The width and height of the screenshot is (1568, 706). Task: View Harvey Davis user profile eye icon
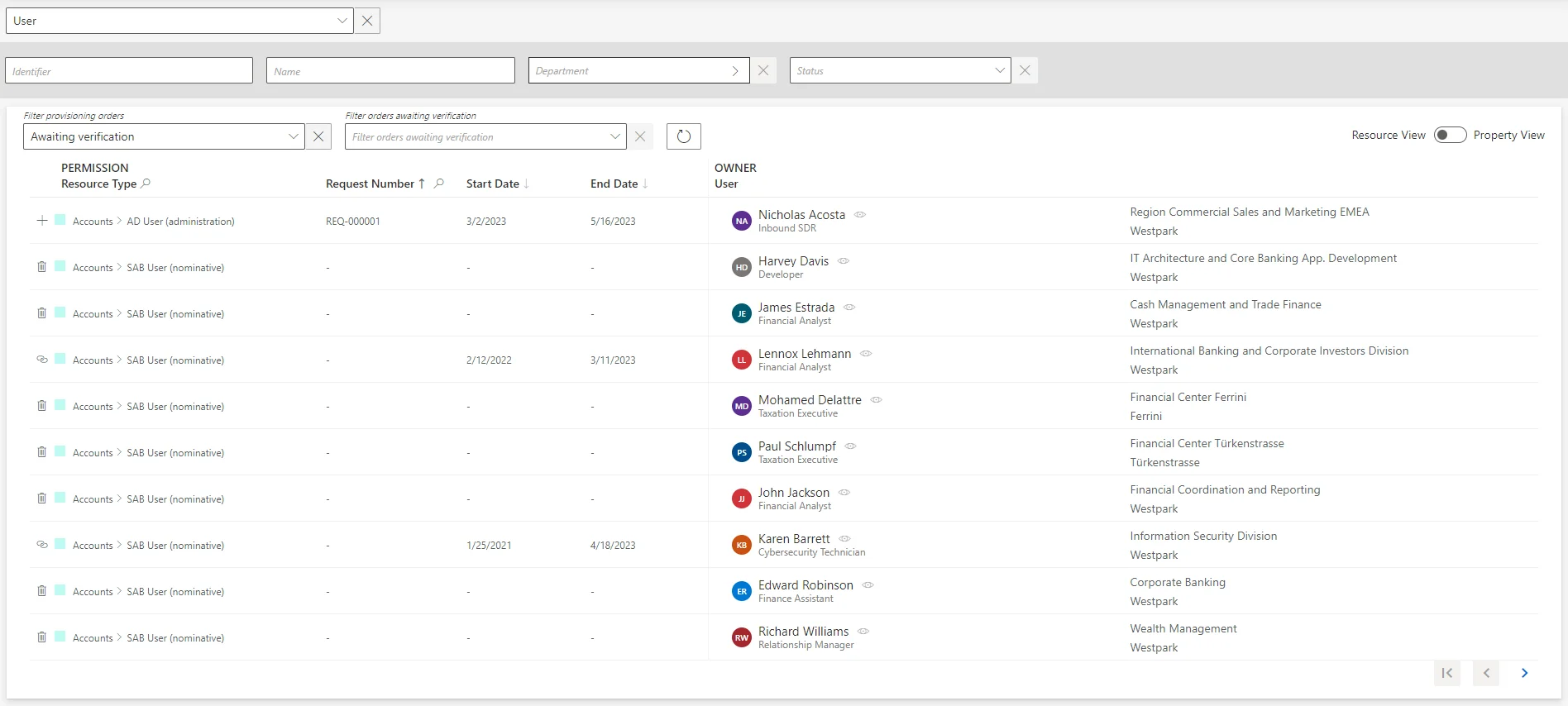844,260
